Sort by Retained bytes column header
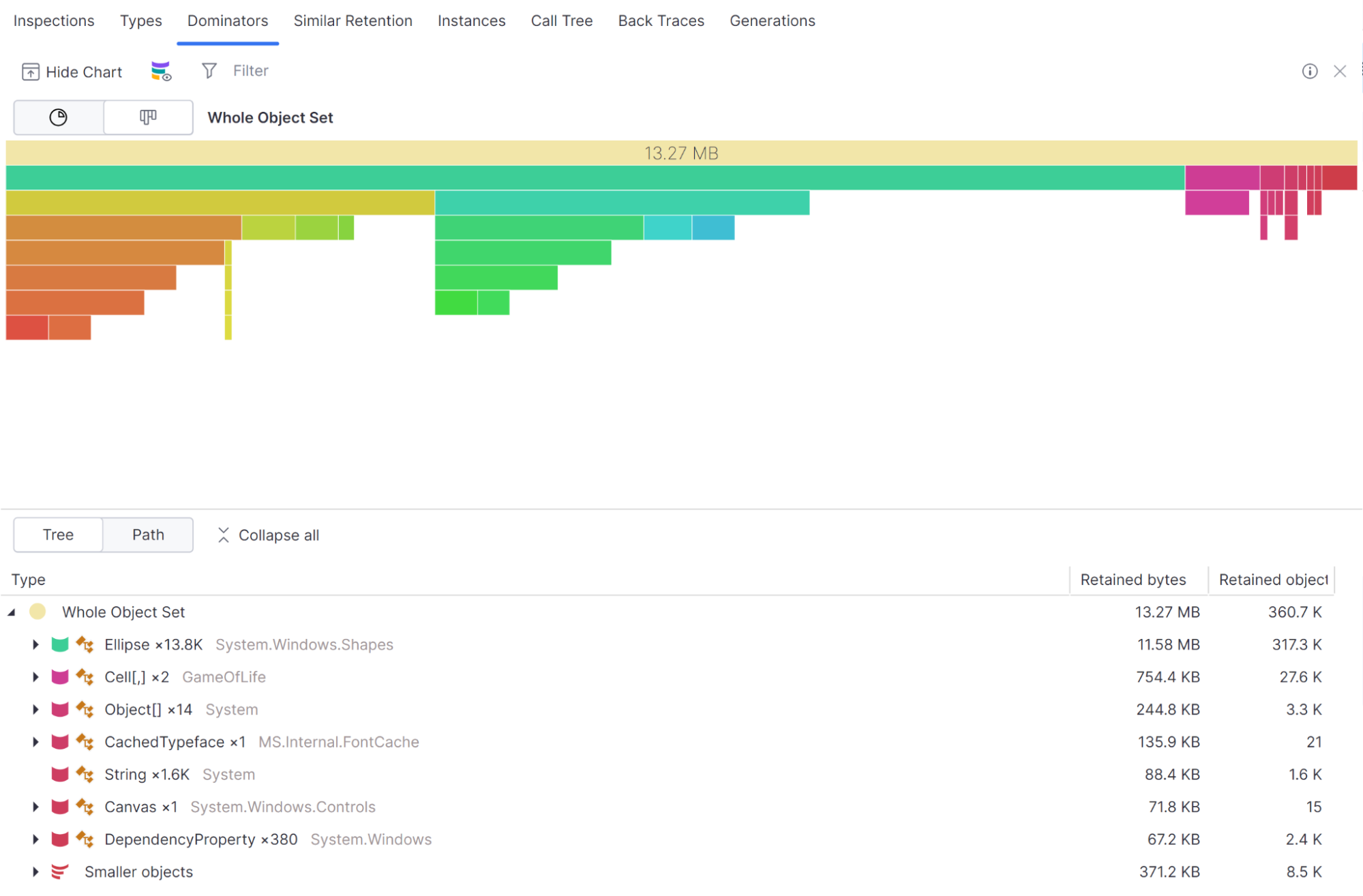This screenshot has height=896, width=1363. [1133, 580]
